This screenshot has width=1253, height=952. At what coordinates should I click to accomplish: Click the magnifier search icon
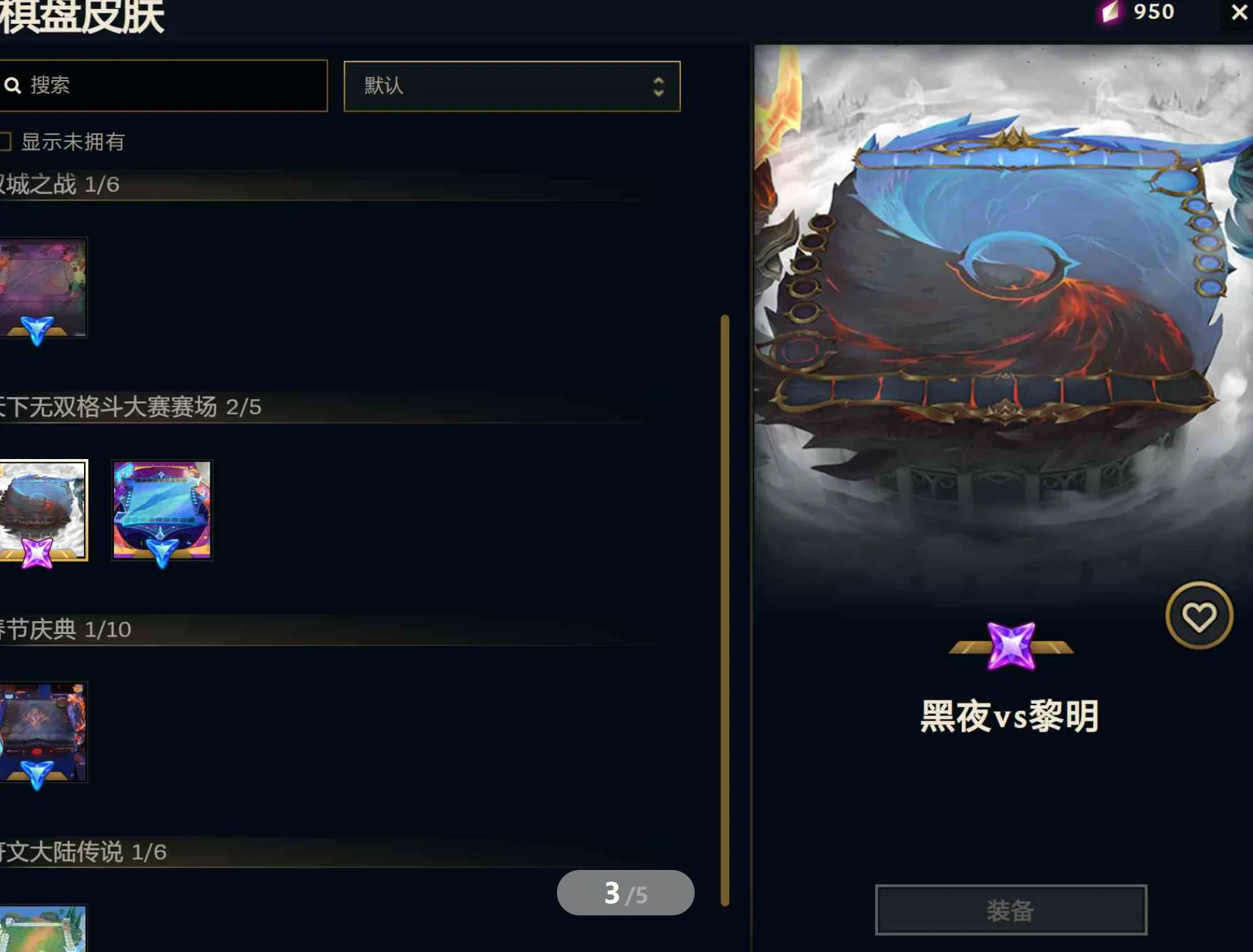[x=13, y=85]
